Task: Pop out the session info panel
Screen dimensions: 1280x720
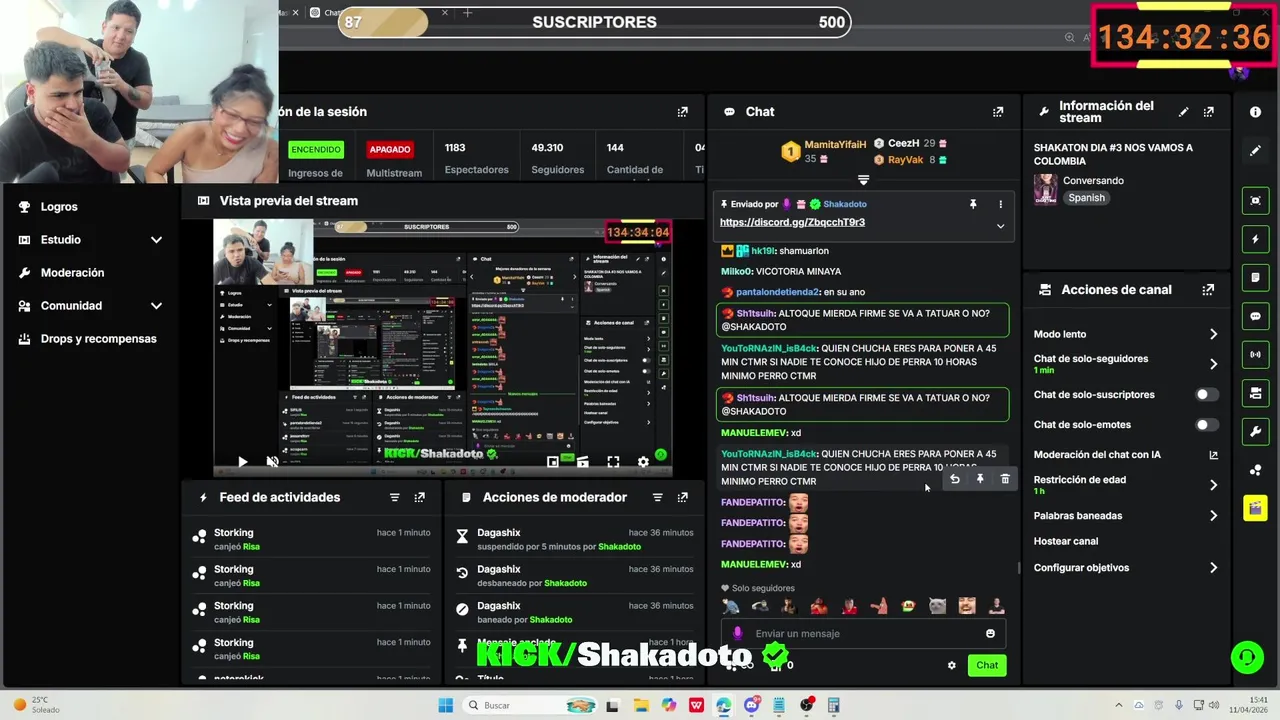Action: click(683, 112)
